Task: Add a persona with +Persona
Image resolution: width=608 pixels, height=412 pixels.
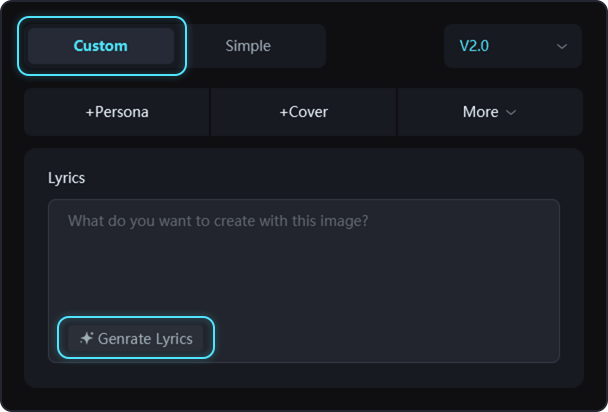Action: pos(117,112)
